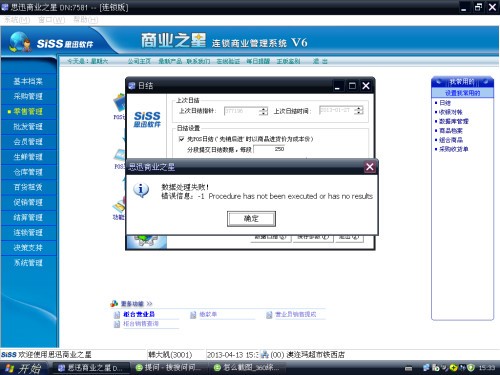This screenshot has height=375, width=500.
Task: Click document icon beside 柜台销售查询
Action: click(x=117, y=324)
